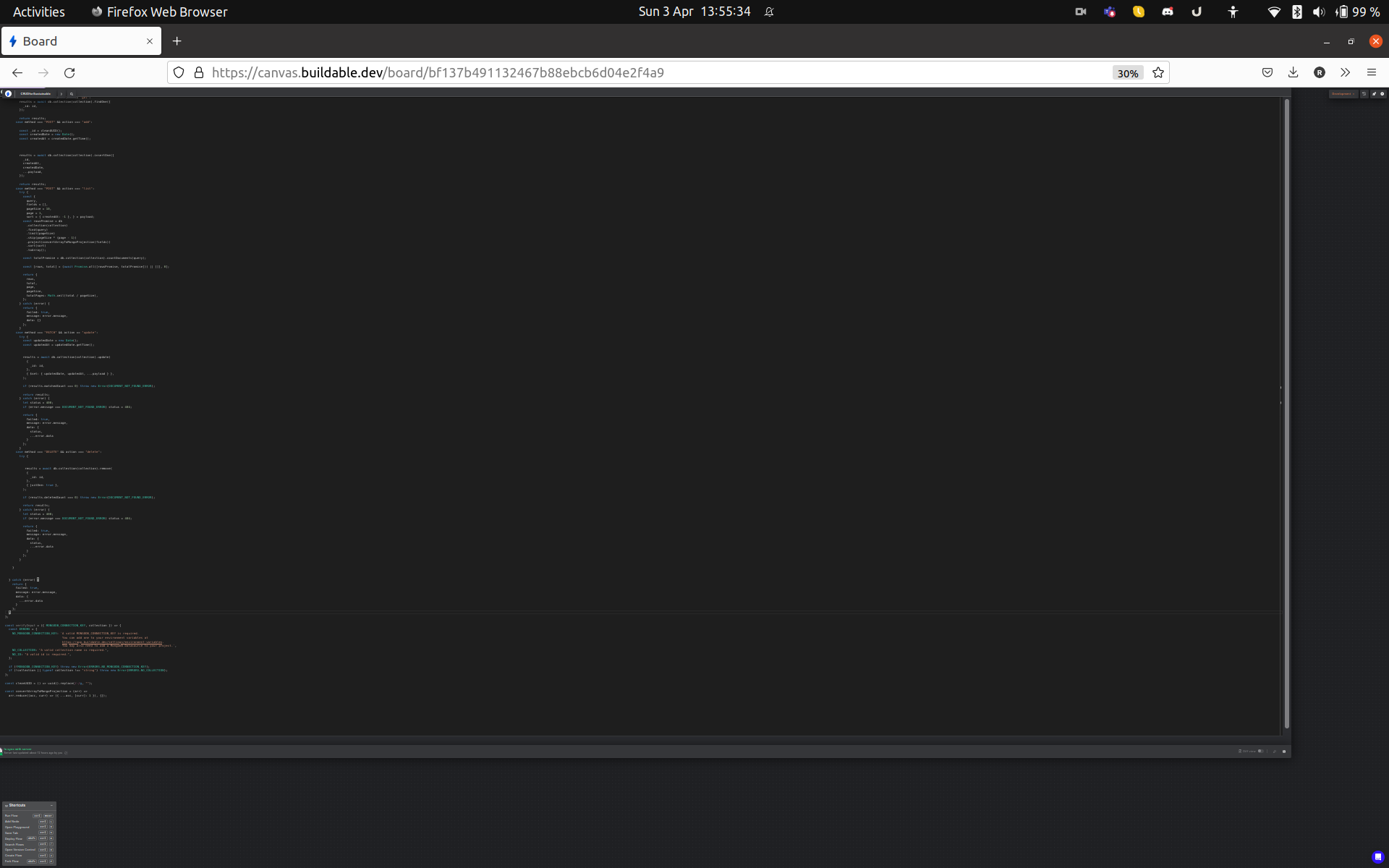Open version history clock icon
The width and height of the screenshot is (1389, 868).
pyautogui.click(x=1364, y=94)
